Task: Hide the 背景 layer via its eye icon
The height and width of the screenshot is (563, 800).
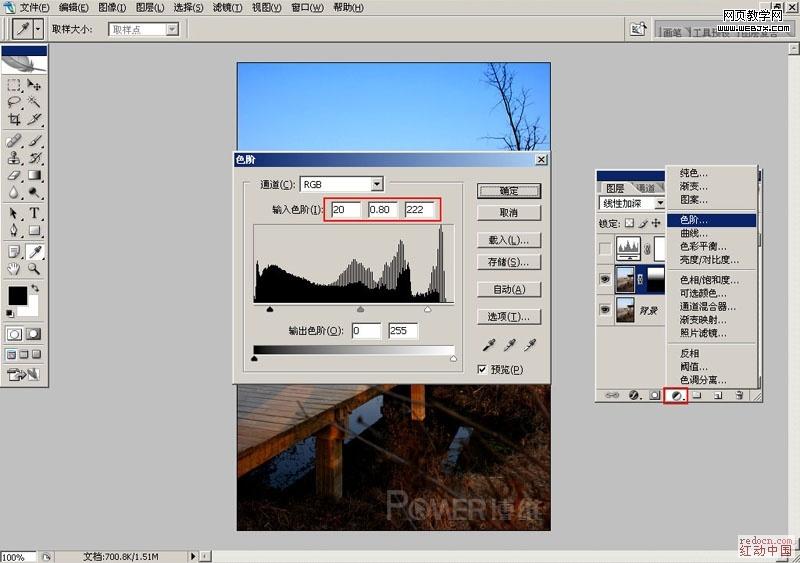Action: pyautogui.click(x=605, y=309)
